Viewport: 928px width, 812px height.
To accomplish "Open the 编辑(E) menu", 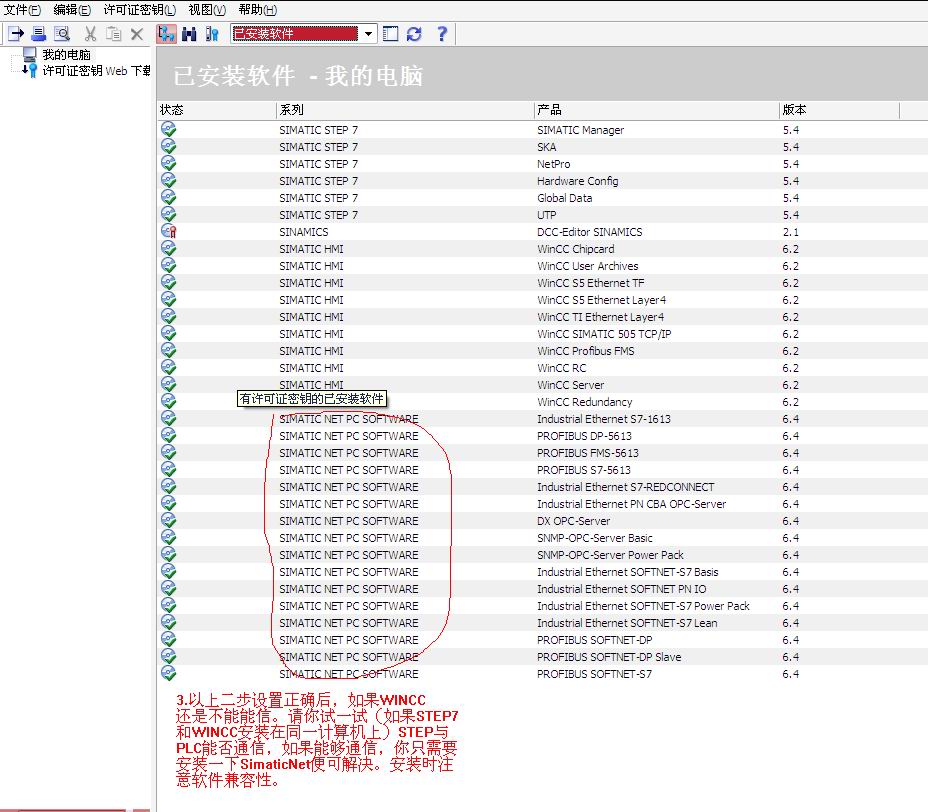I will coord(72,9).
